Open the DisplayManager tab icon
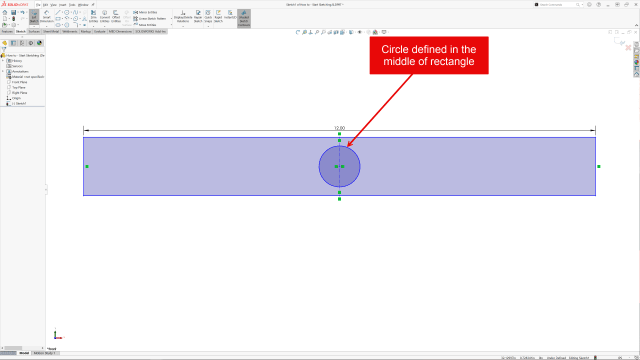640x360 pixels. click(39, 43)
